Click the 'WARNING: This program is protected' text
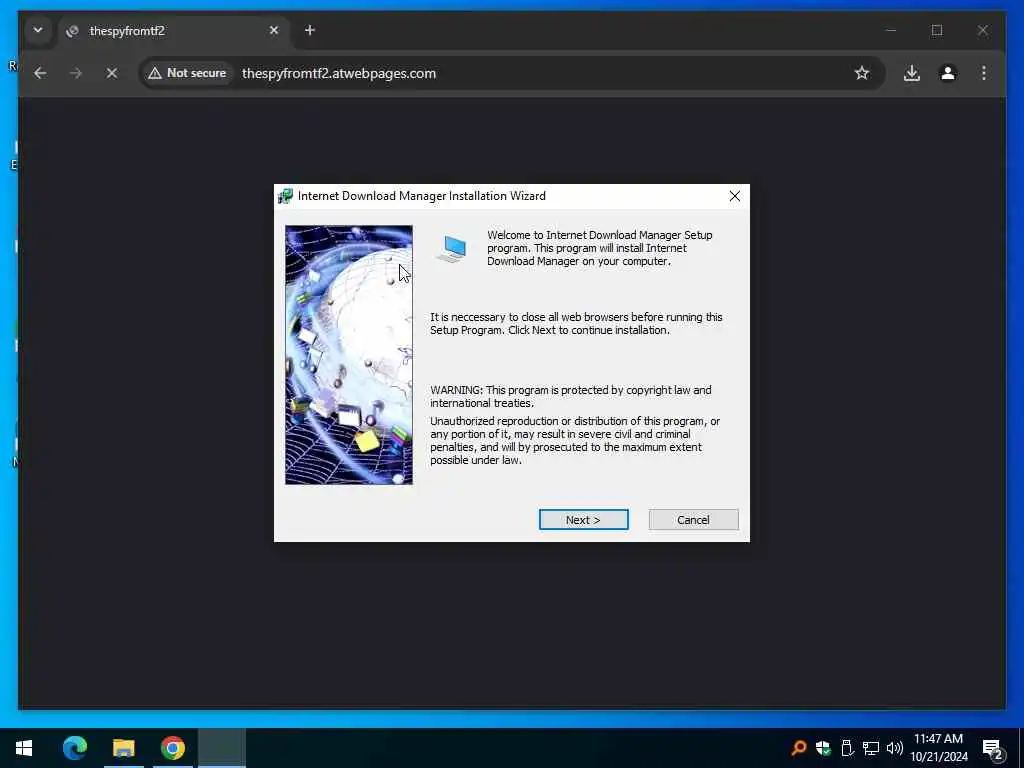Viewport: 1024px width, 768px height. 570,396
